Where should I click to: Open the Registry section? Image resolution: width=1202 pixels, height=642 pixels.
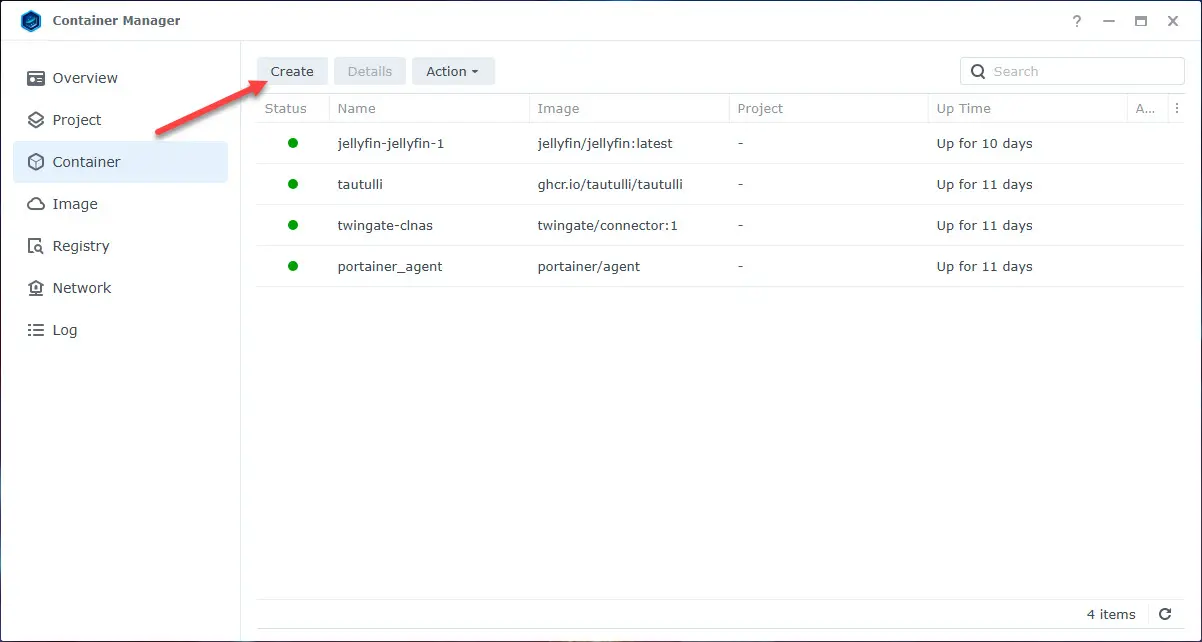pos(120,246)
